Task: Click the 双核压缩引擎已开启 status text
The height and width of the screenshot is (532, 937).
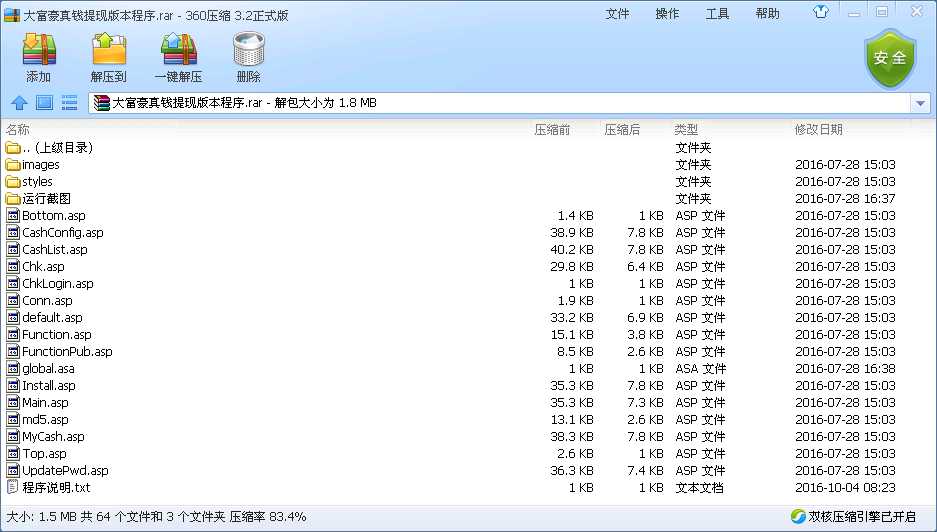Action: 862,516
